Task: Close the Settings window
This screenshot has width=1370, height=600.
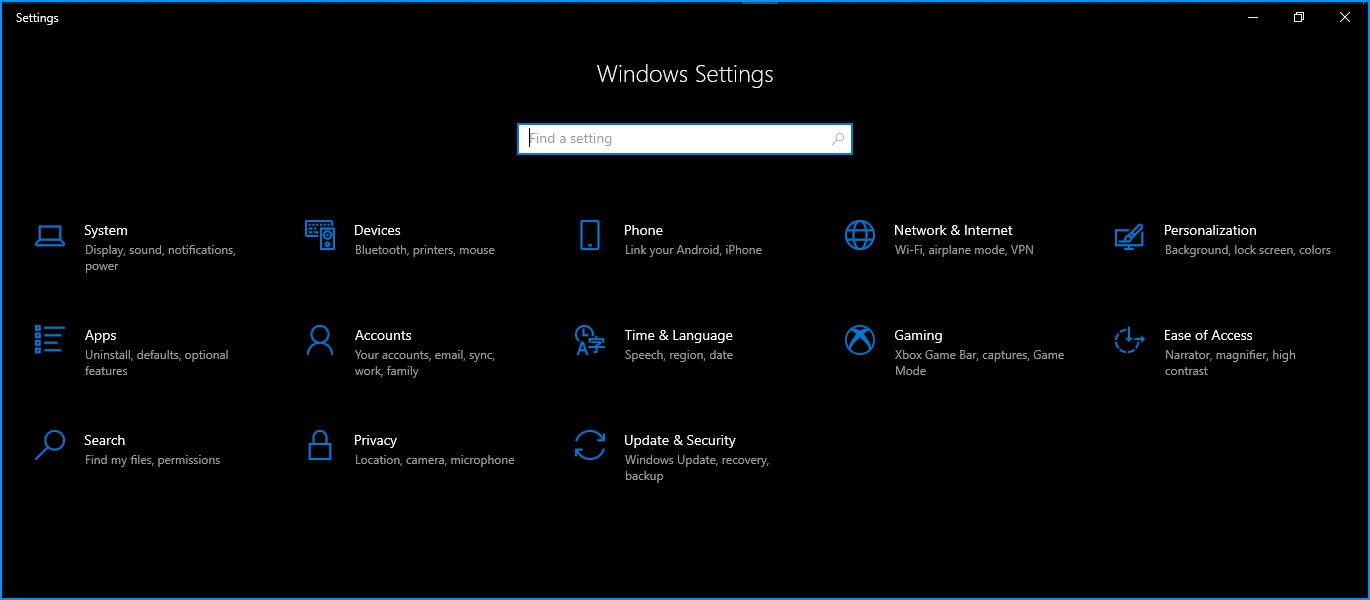Action: (1345, 17)
